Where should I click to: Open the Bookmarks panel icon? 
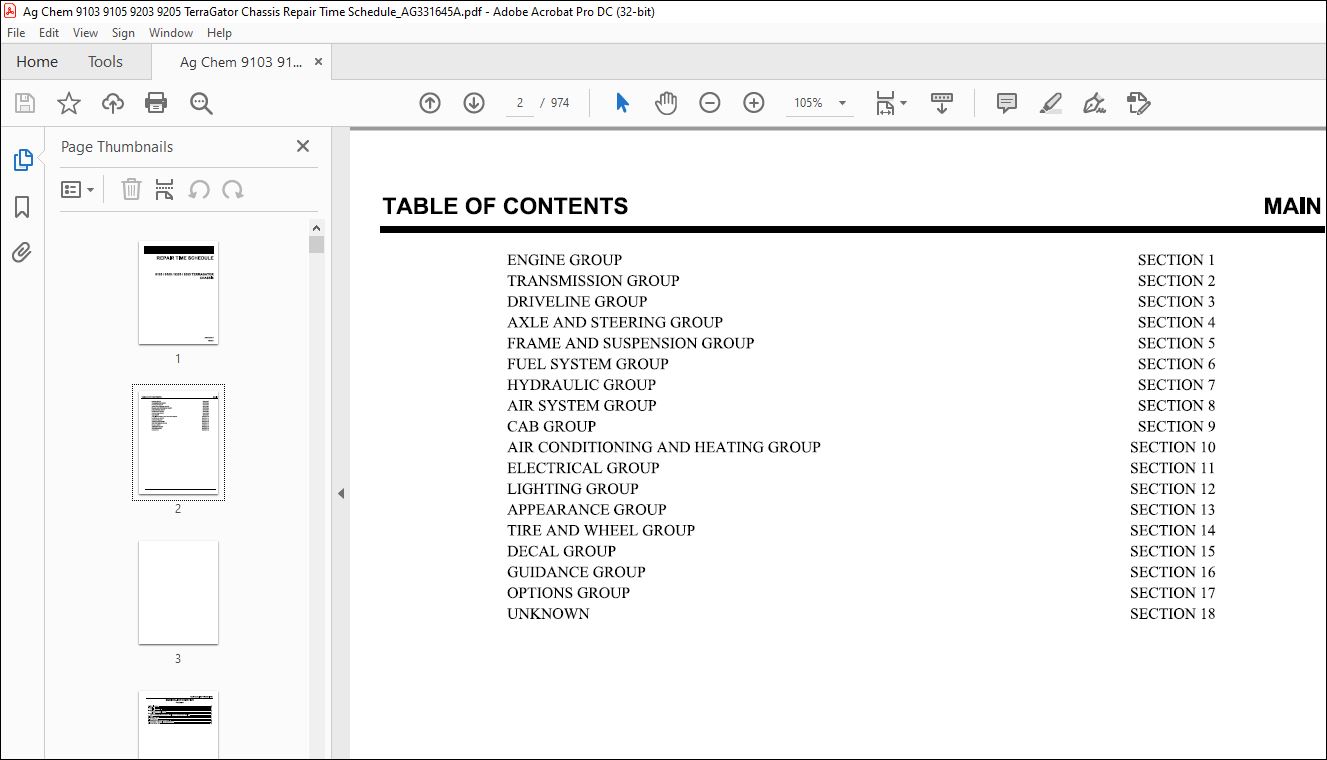22,206
